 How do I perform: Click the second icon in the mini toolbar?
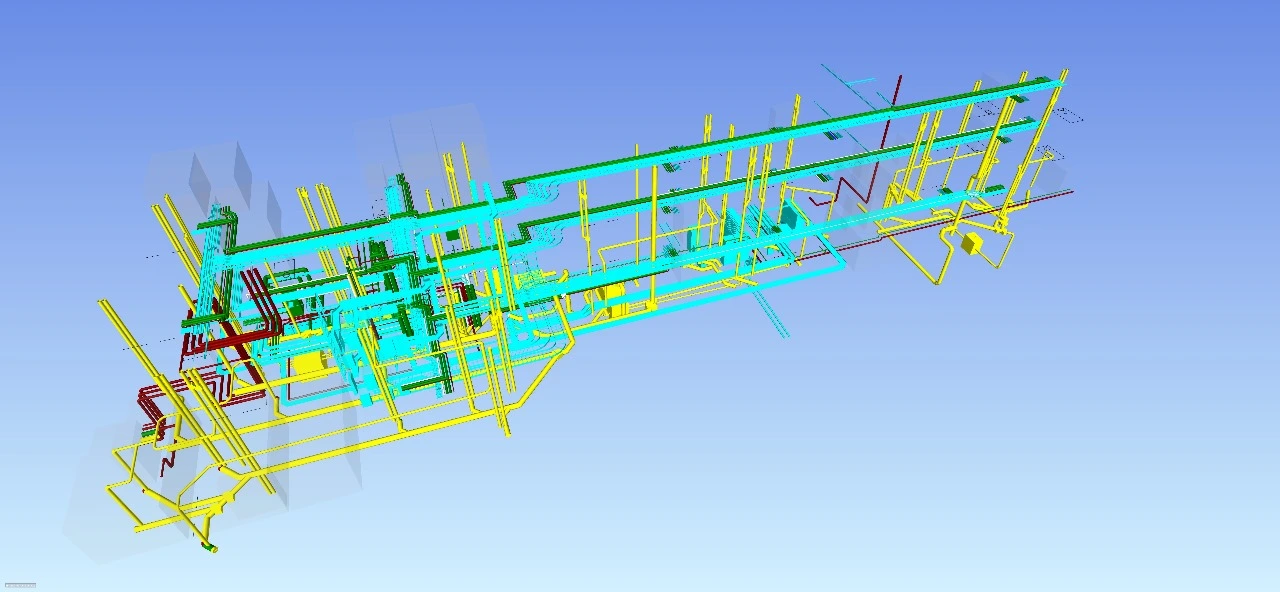(11, 586)
